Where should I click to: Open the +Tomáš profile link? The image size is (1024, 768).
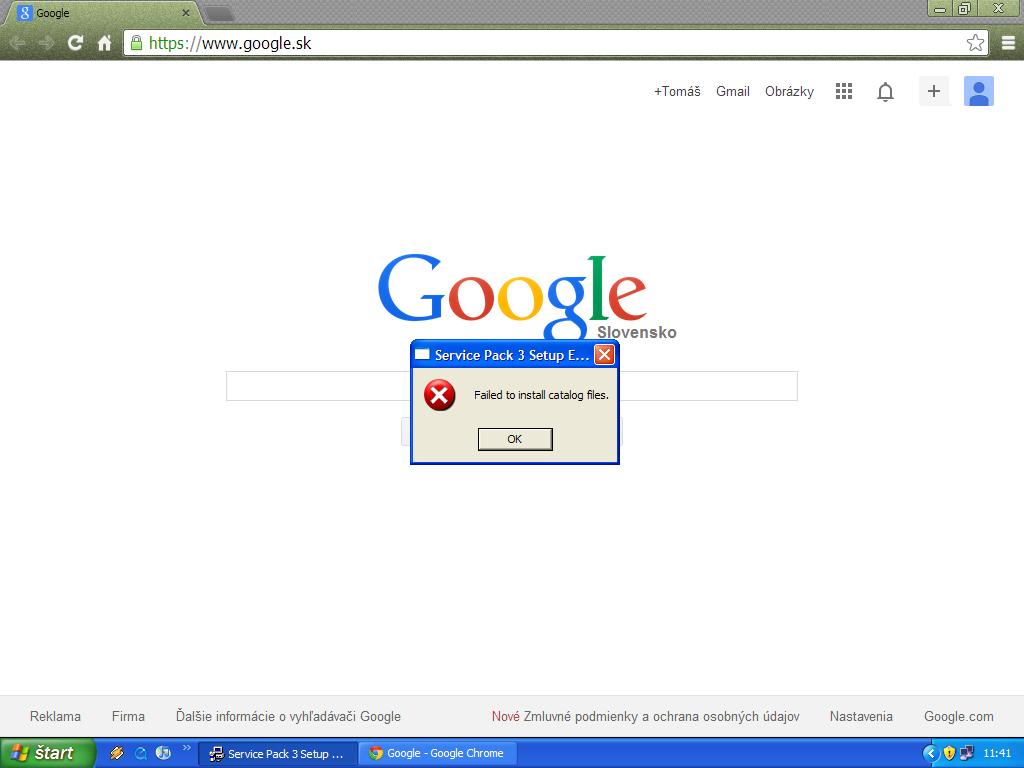point(677,91)
